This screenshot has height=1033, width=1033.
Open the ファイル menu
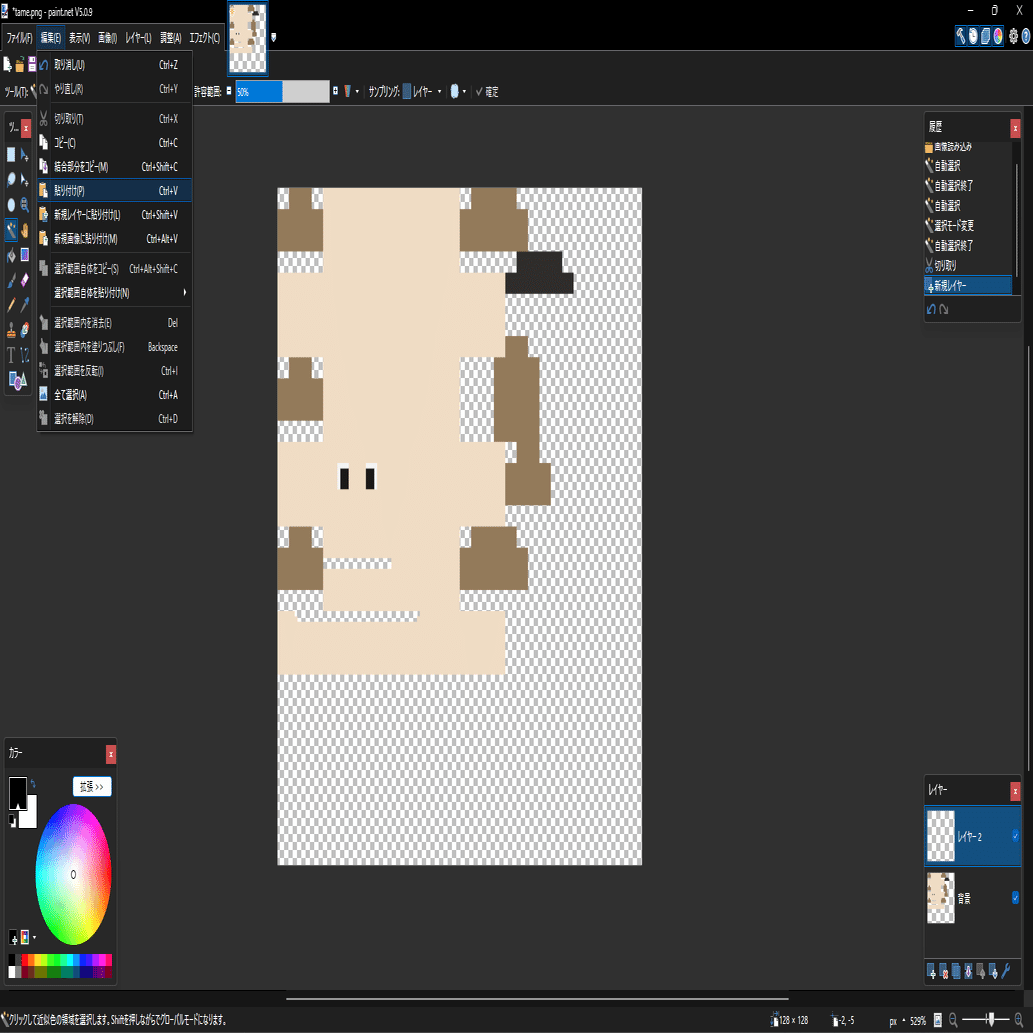click(19, 38)
